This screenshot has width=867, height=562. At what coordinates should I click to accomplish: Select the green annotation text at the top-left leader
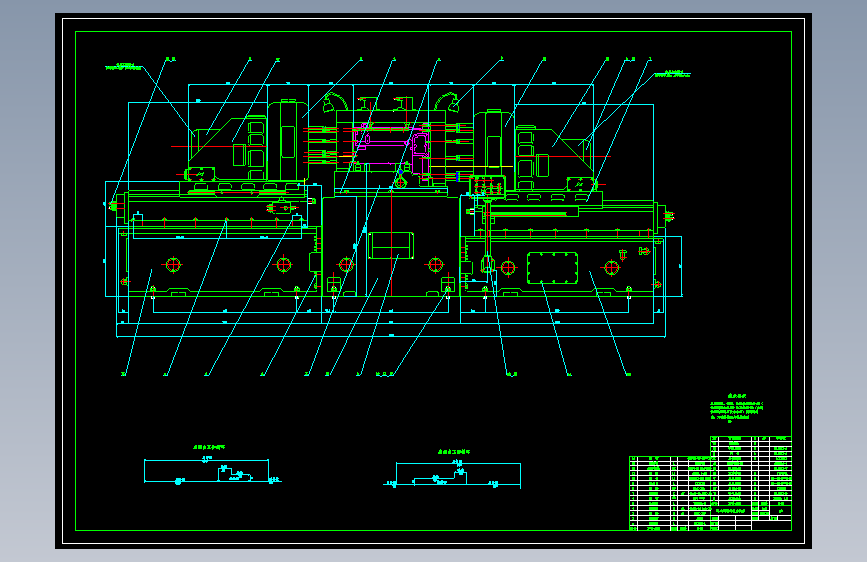(123, 67)
